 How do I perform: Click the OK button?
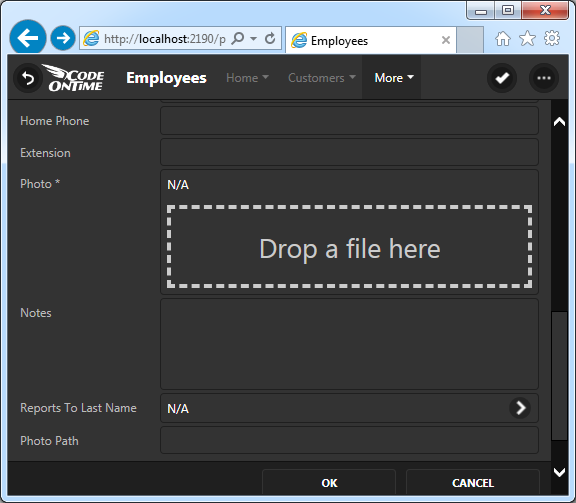tap(329, 482)
